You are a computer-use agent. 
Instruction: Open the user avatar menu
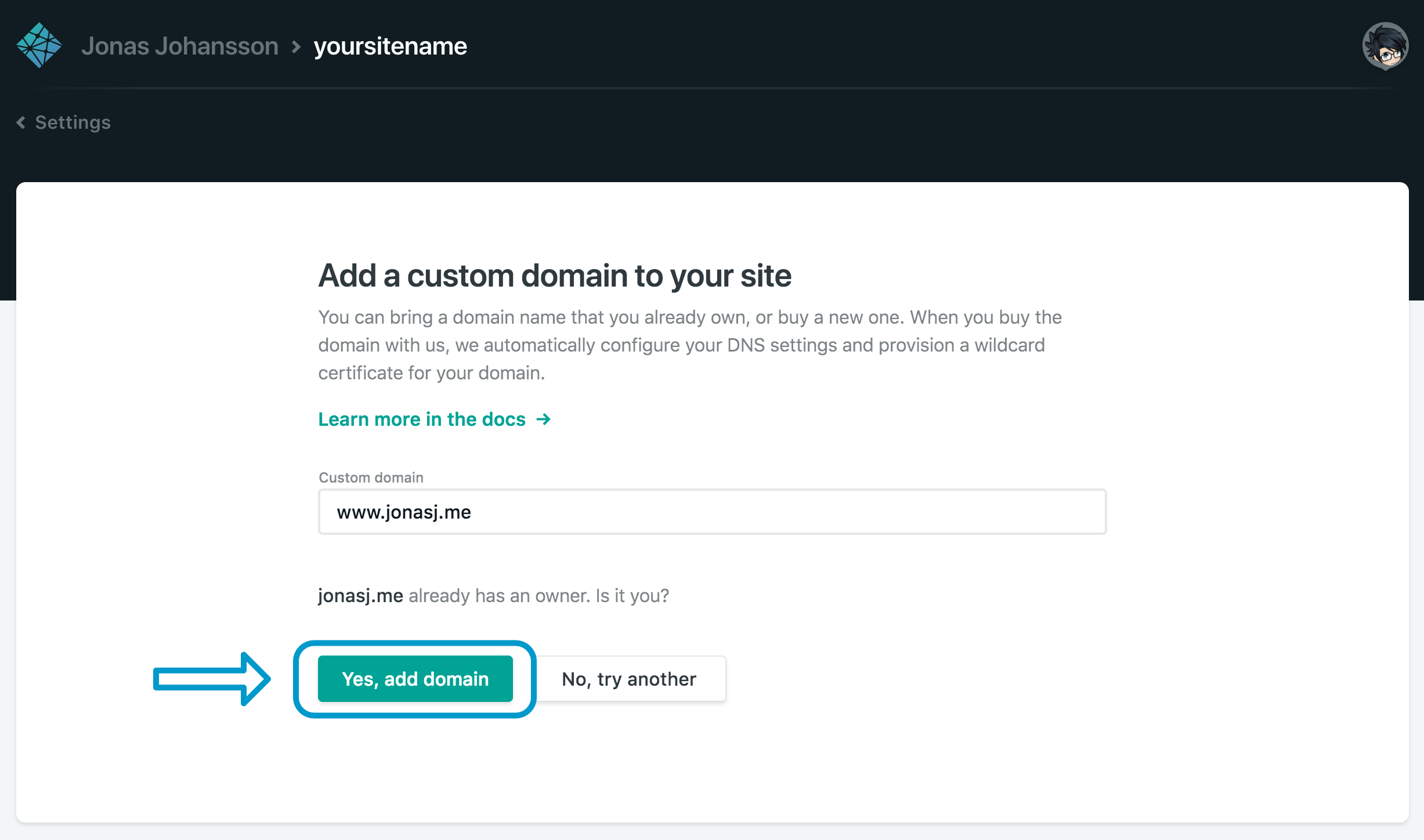pos(1385,46)
